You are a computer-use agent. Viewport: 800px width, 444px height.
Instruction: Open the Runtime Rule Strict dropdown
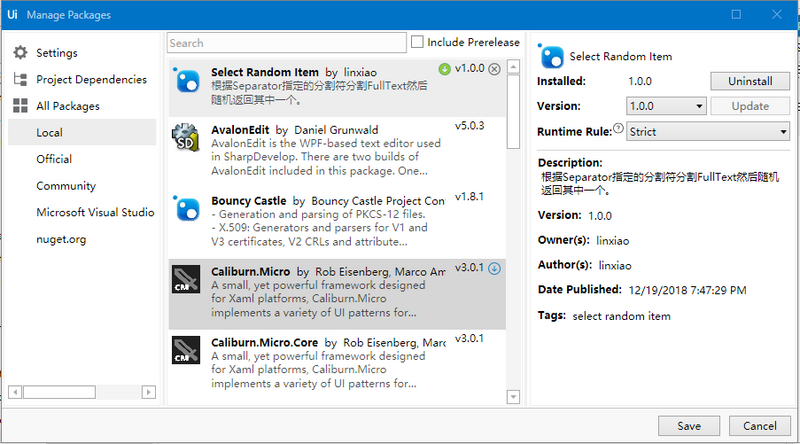[x=708, y=132]
